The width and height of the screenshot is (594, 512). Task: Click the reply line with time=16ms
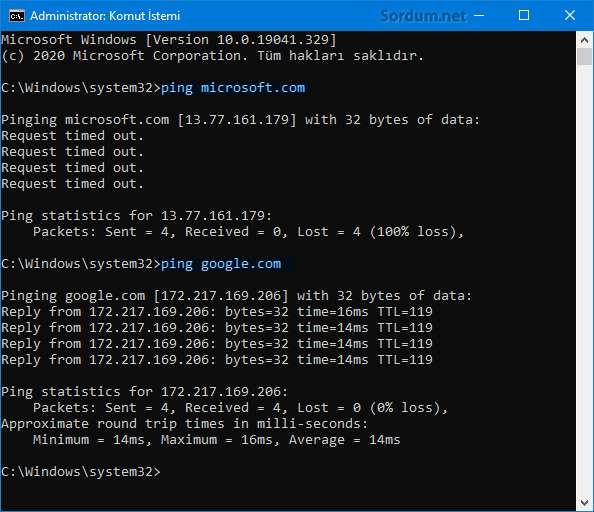click(x=217, y=312)
